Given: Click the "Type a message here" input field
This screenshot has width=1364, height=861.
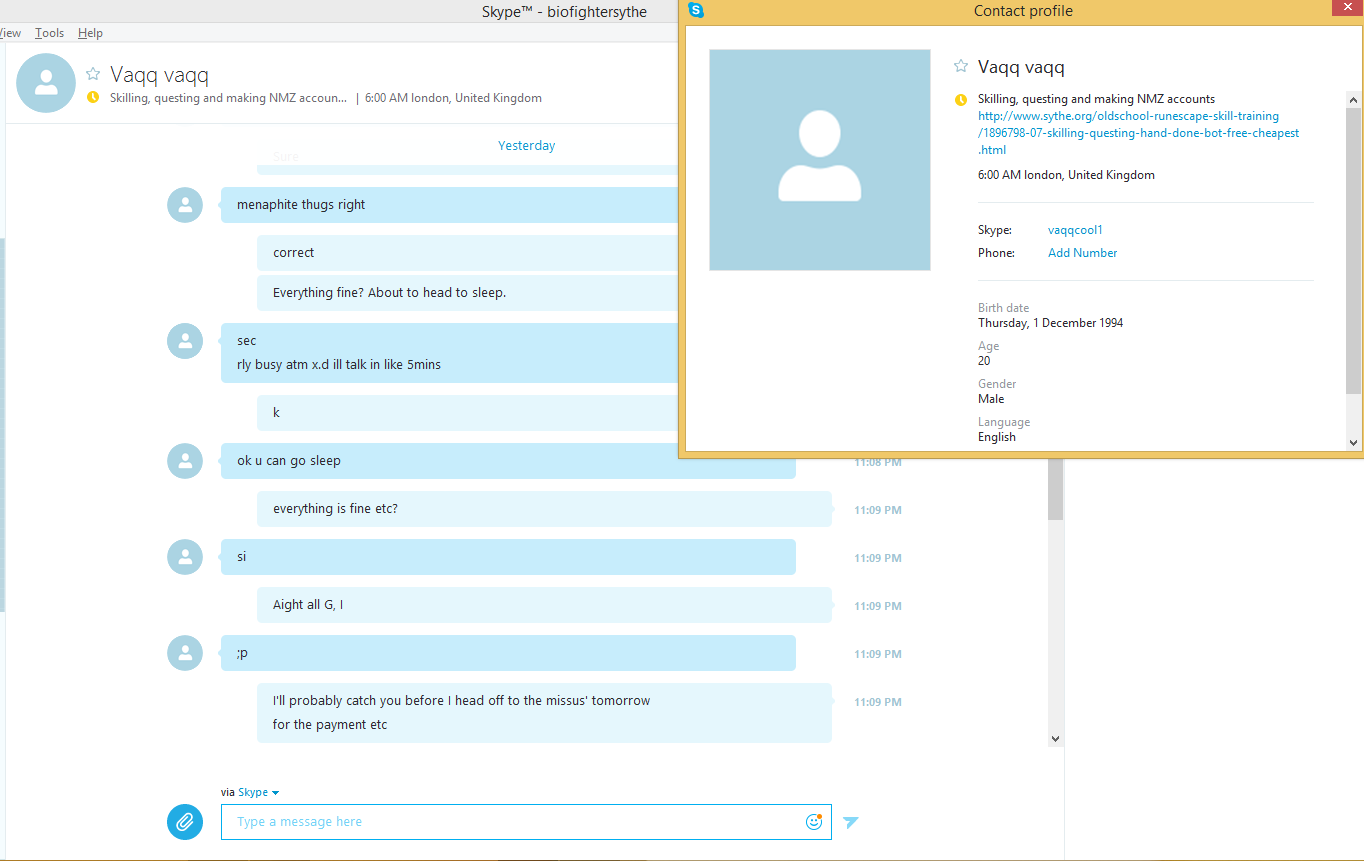Looking at the screenshot, I should [x=526, y=822].
